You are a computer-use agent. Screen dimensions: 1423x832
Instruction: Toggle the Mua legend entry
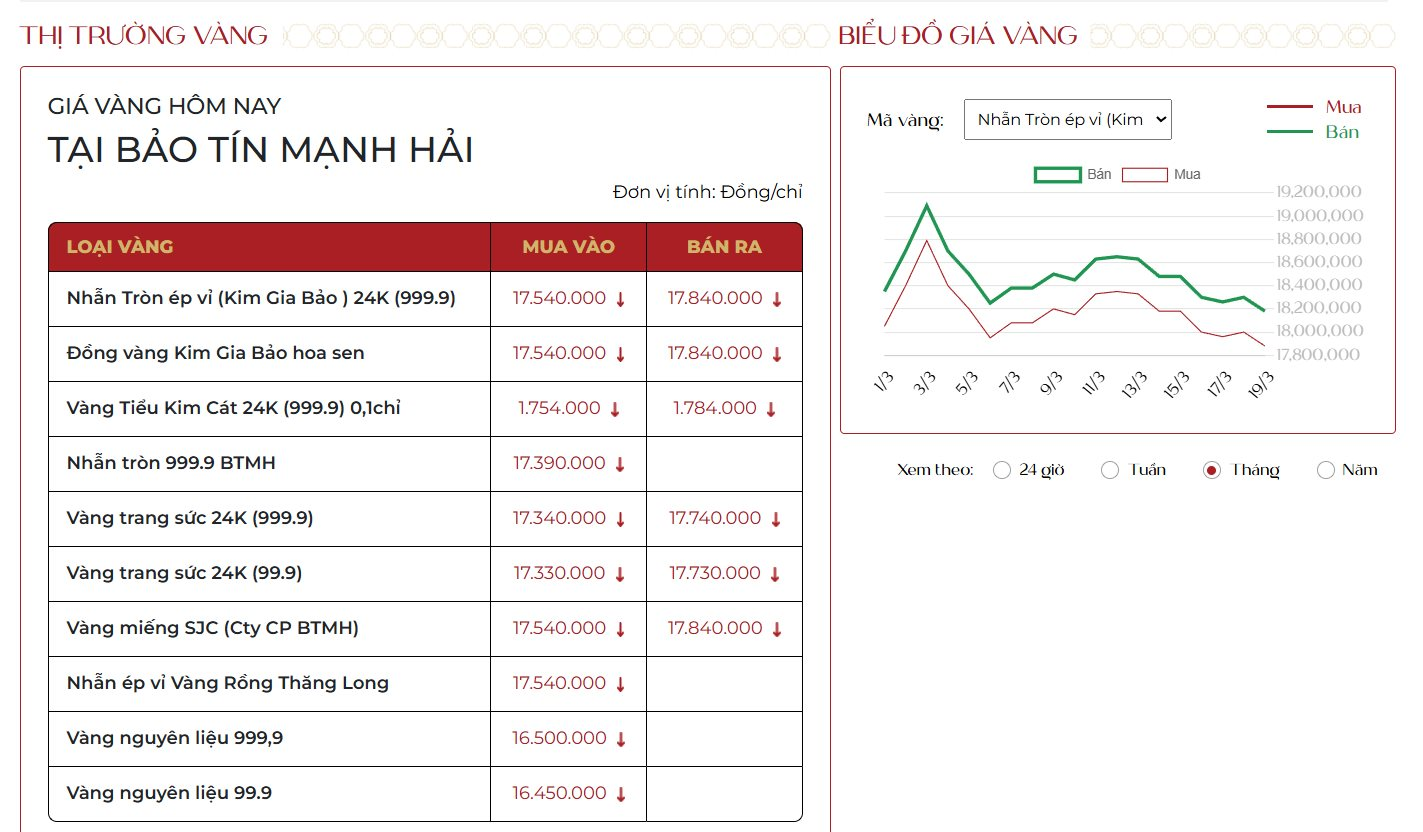pyautogui.click(x=1344, y=106)
